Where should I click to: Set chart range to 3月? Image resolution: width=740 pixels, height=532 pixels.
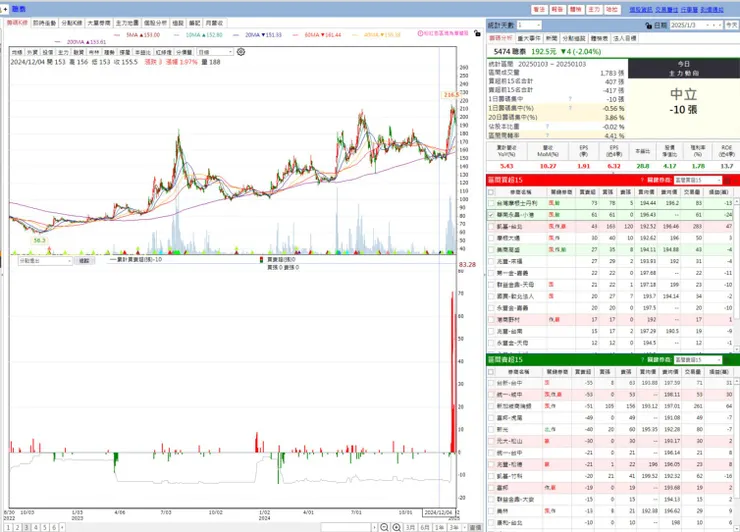(410, 527)
